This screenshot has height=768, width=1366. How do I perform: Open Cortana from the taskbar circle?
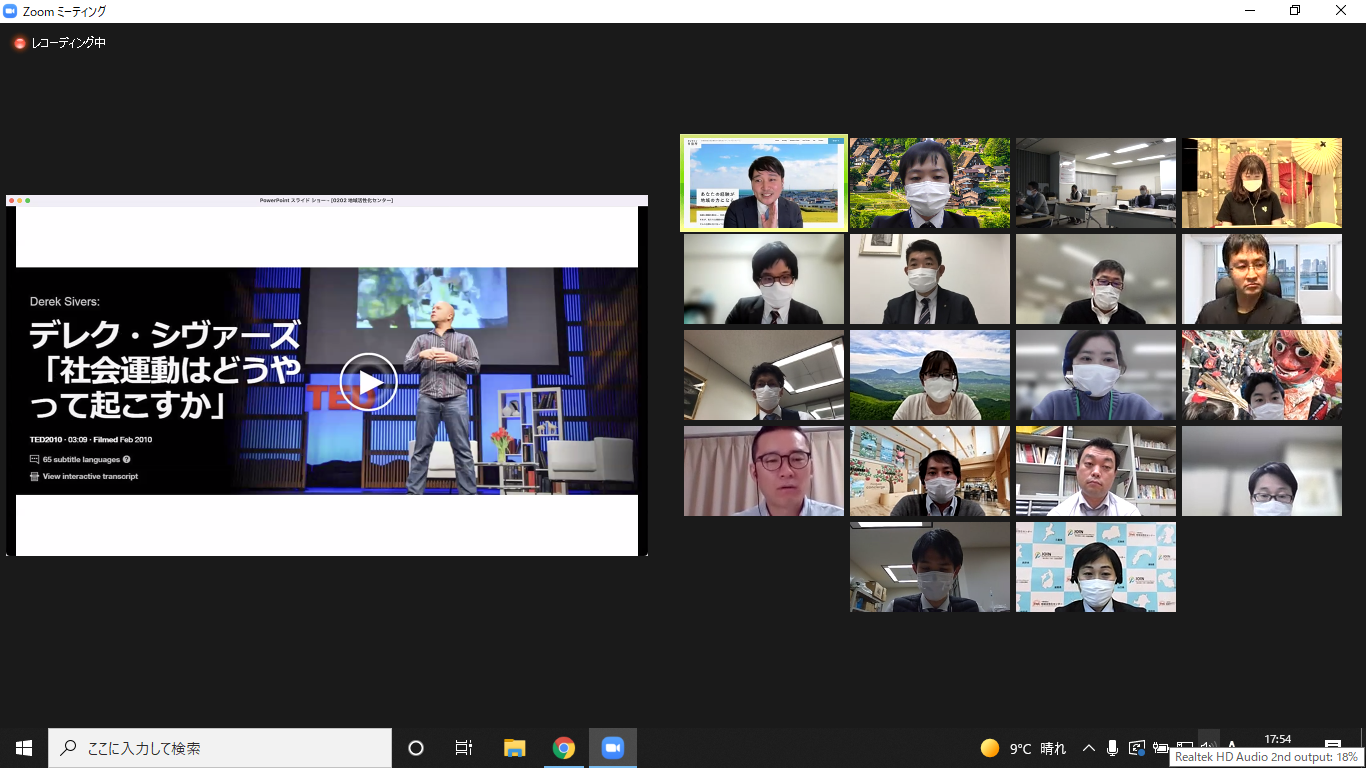point(416,748)
